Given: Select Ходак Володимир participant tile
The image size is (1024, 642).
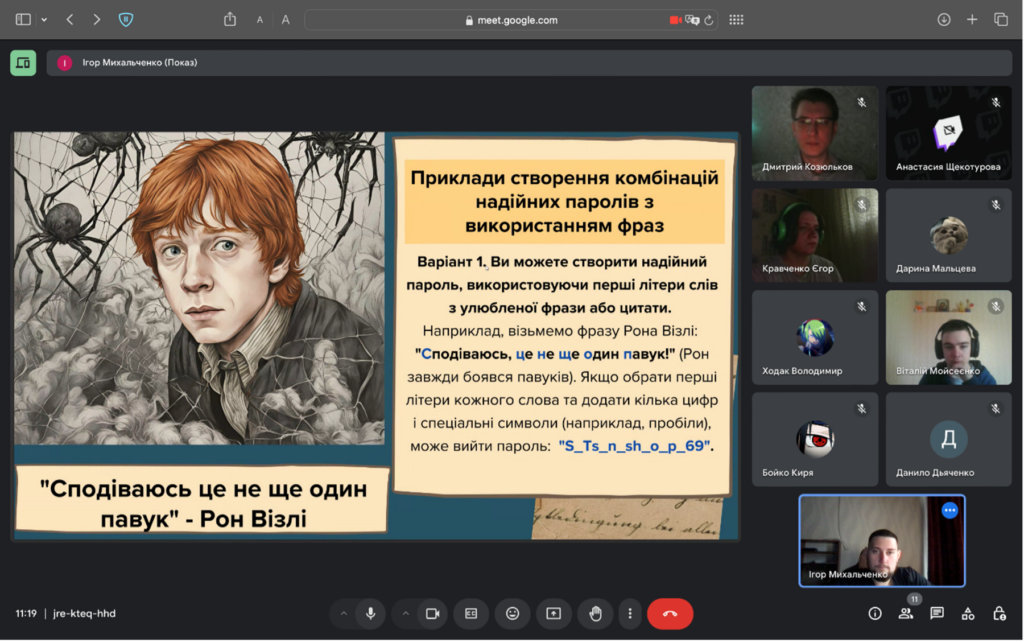Looking at the screenshot, I should point(814,337).
